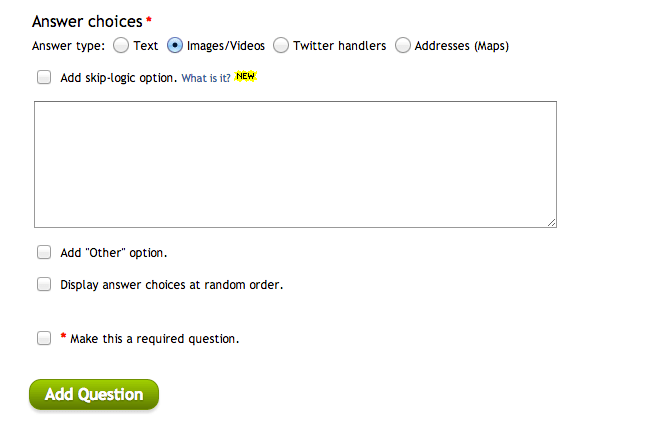Open the "What is it?" help link
This screenshot has height=423, width=655.
tap(206, 77)
